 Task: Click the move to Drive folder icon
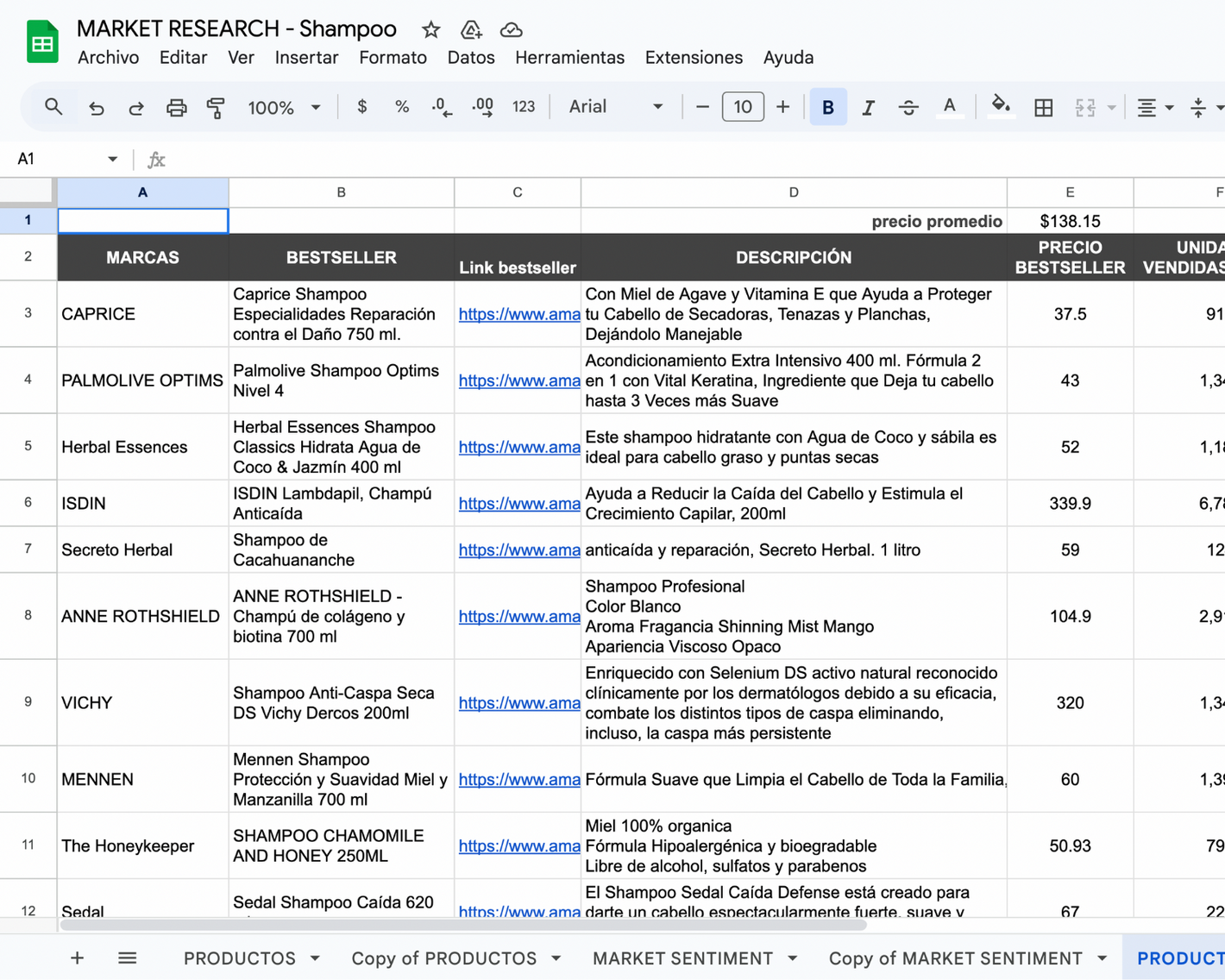coord(471,30)
